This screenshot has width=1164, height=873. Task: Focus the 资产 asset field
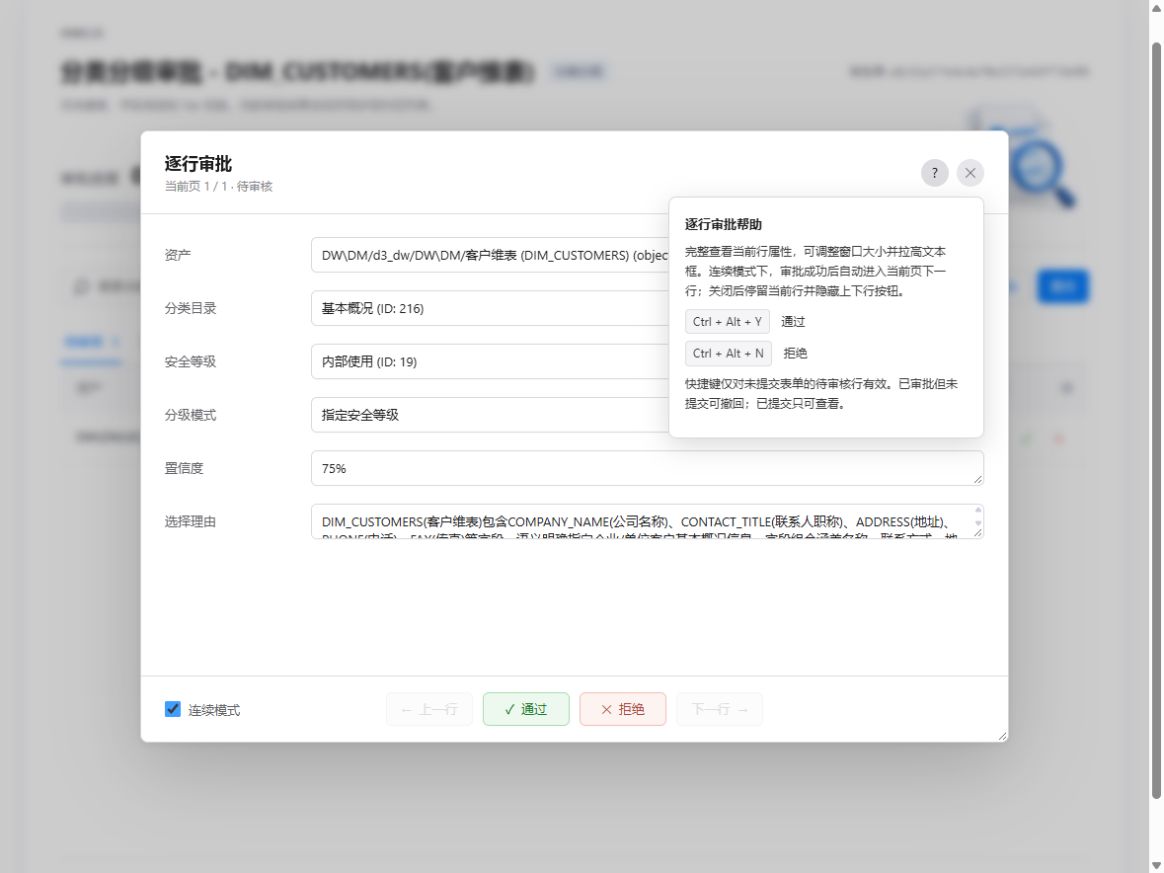click(490, 255)
